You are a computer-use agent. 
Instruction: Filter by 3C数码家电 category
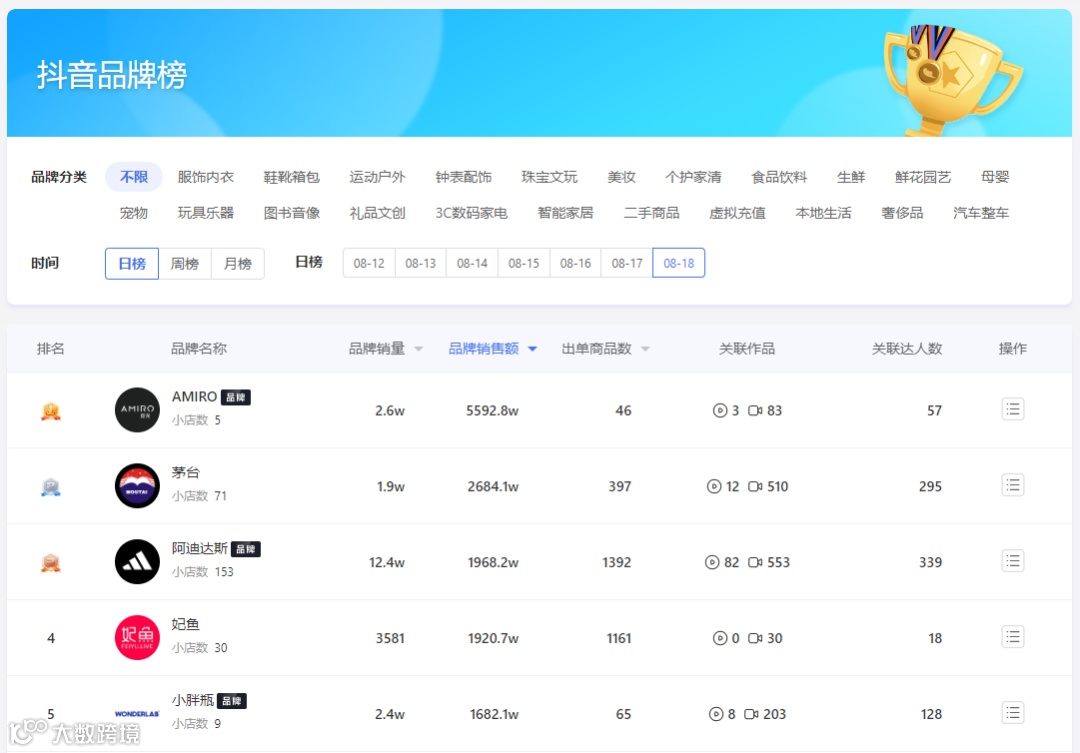tap(471, 213)
